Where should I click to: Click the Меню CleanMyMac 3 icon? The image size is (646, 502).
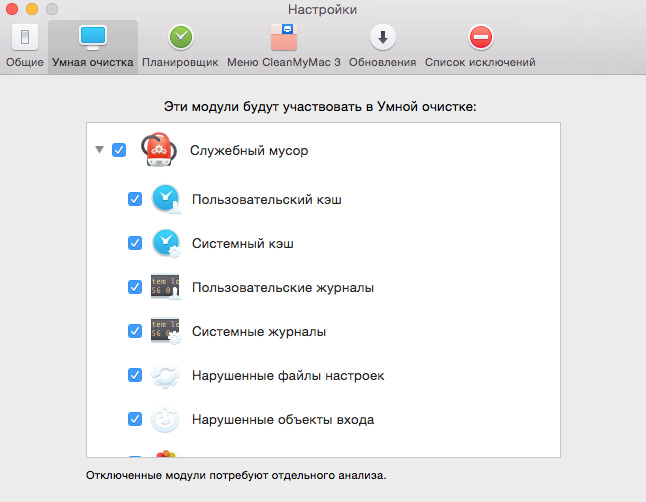[284, 37]
